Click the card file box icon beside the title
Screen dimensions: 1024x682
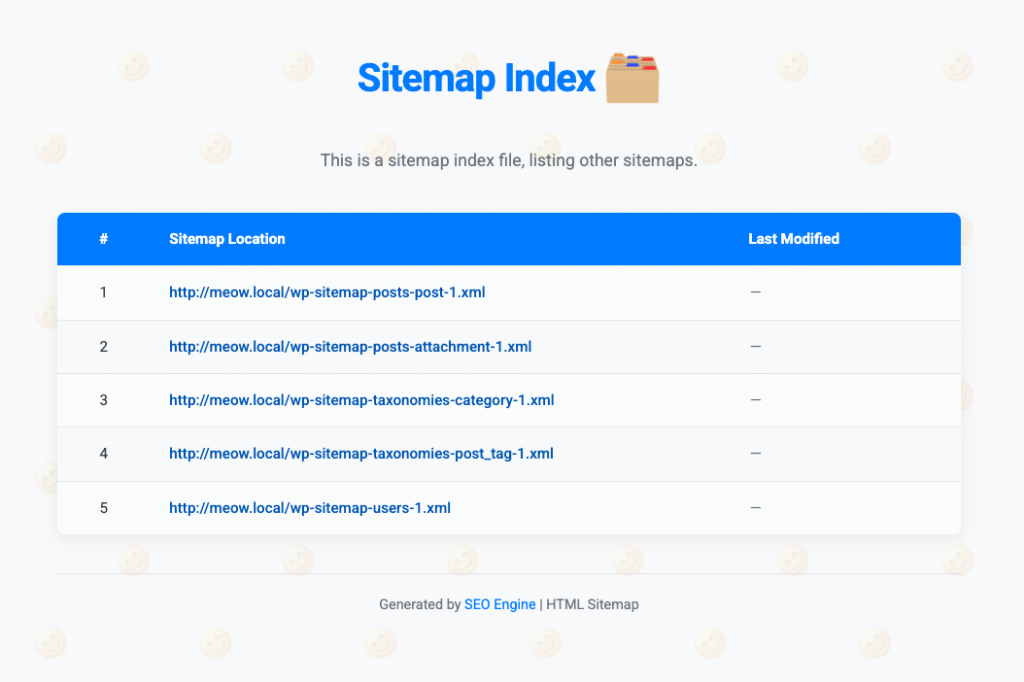click(x=632, y=78)
